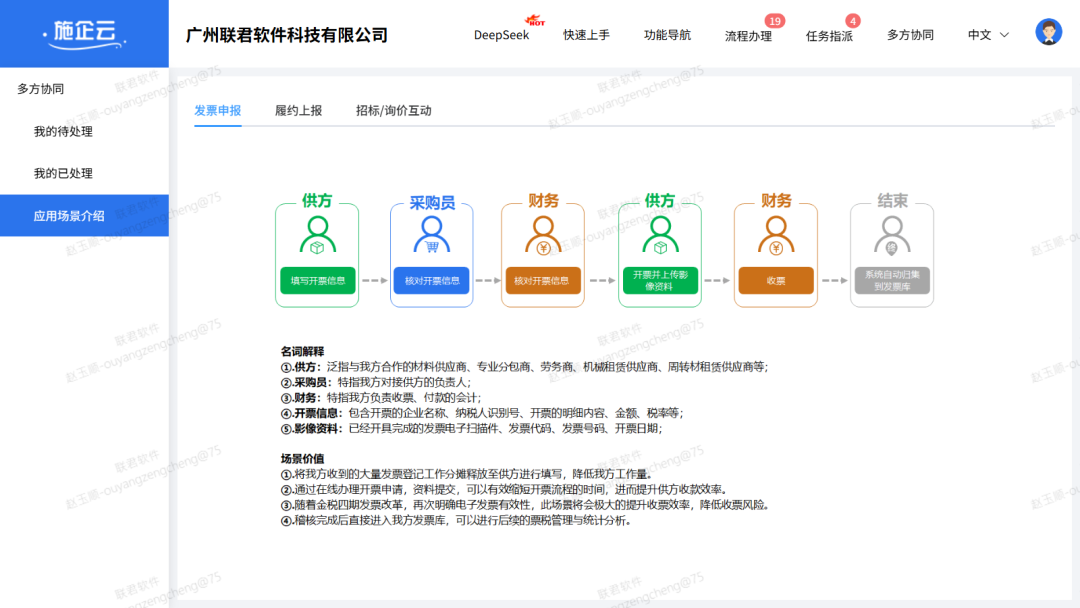This screenshot has width=1080, height=608.
Task: Click the 场景价值 heading
Action: [x=302, y=459]
